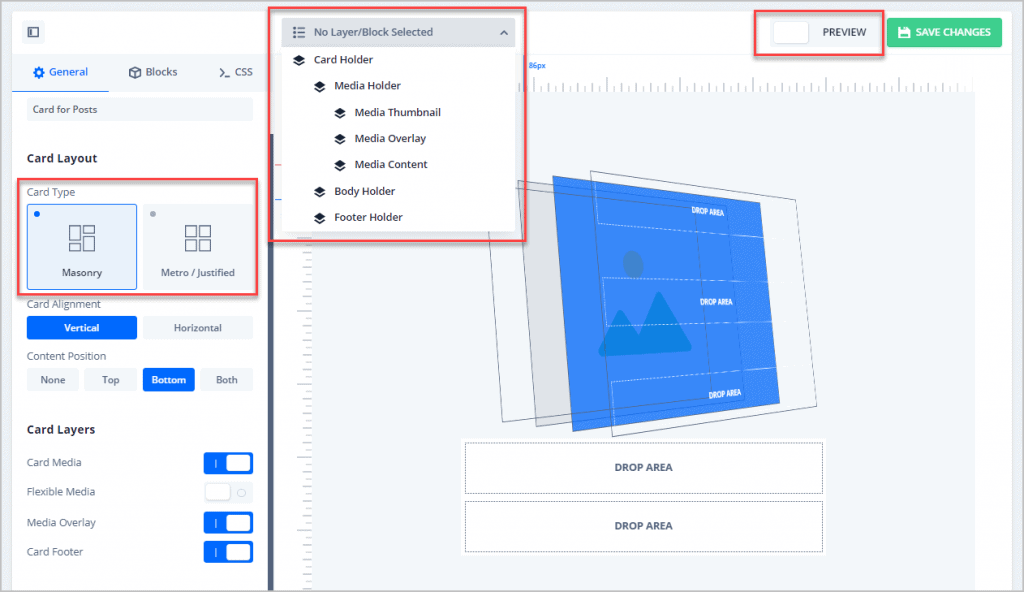This screenshot has width=1024, height=592.
Task: Set Card Alignment to Horizontal
Action: pyautogui.click(x=198, y=328)
